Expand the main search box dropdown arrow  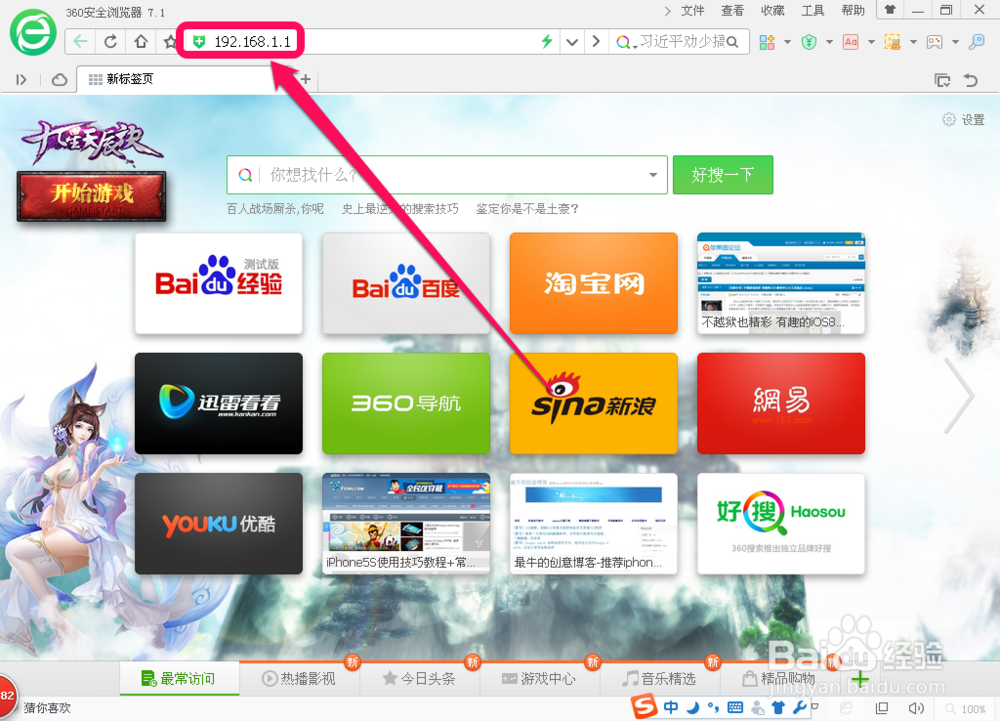tap(653, 175)
